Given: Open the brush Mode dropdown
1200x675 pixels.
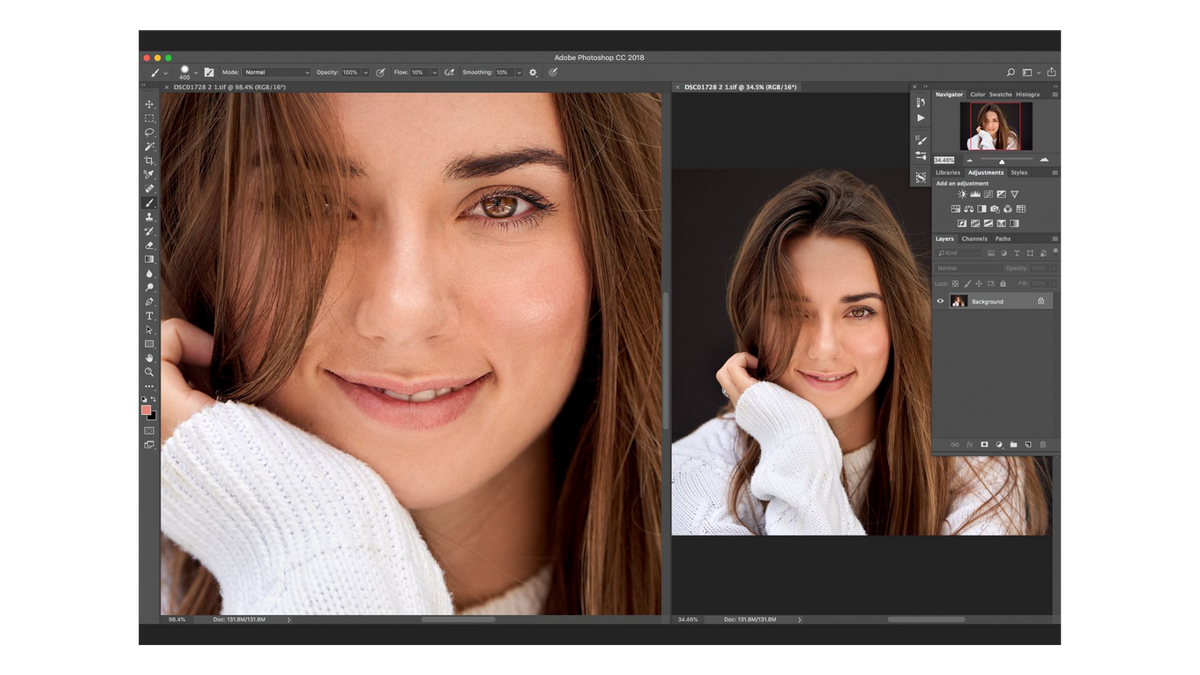Looking at the screenshot, I should click(275, 72).
